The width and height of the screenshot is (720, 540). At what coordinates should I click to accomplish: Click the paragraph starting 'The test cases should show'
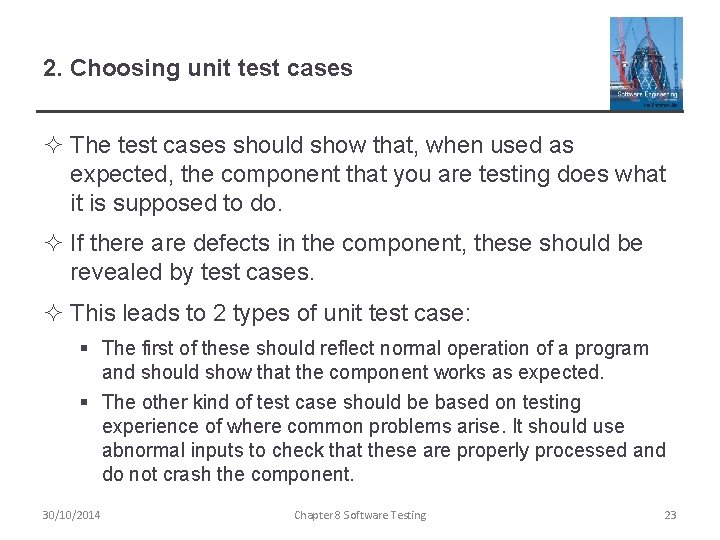coord(367,174)
